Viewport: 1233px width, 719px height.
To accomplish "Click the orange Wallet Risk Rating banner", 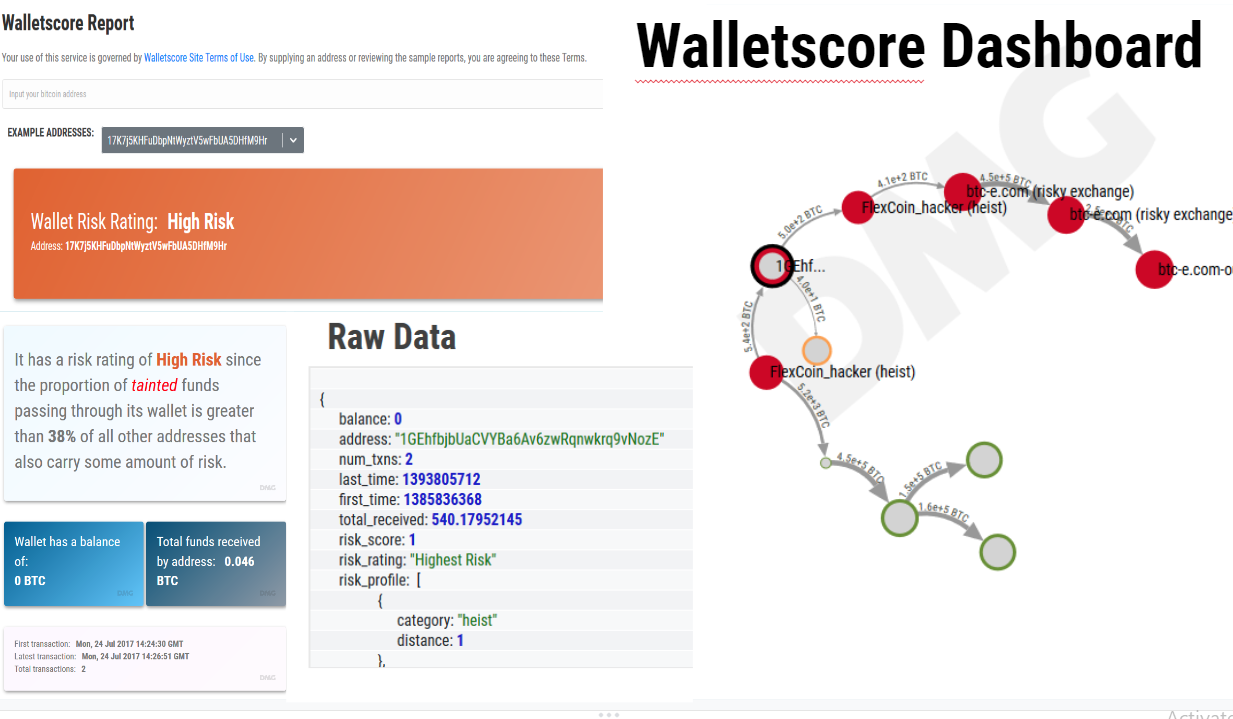I will 308,233.
